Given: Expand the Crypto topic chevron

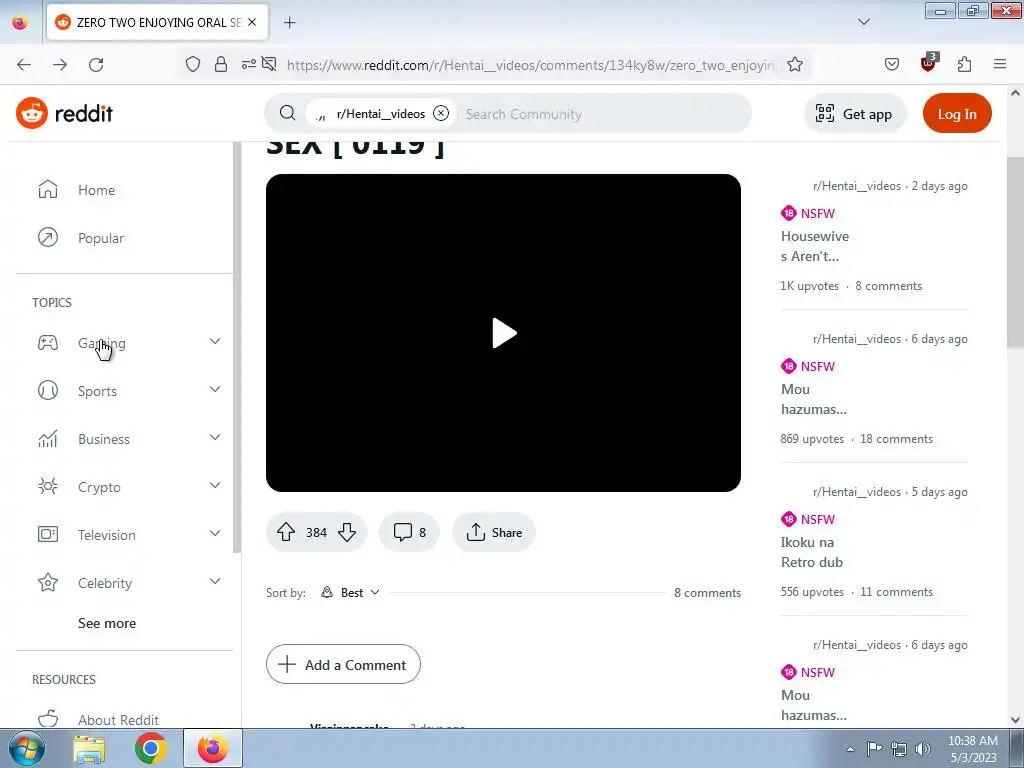Looking at the screenshot, I should [x=215, y=486].
